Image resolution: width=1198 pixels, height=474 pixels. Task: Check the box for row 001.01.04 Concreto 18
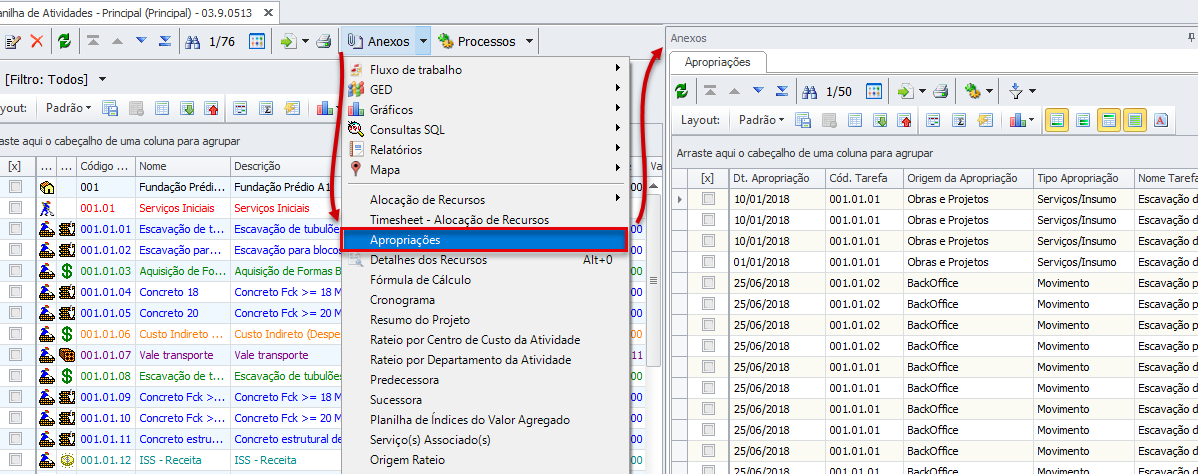[x=15, y=292]
